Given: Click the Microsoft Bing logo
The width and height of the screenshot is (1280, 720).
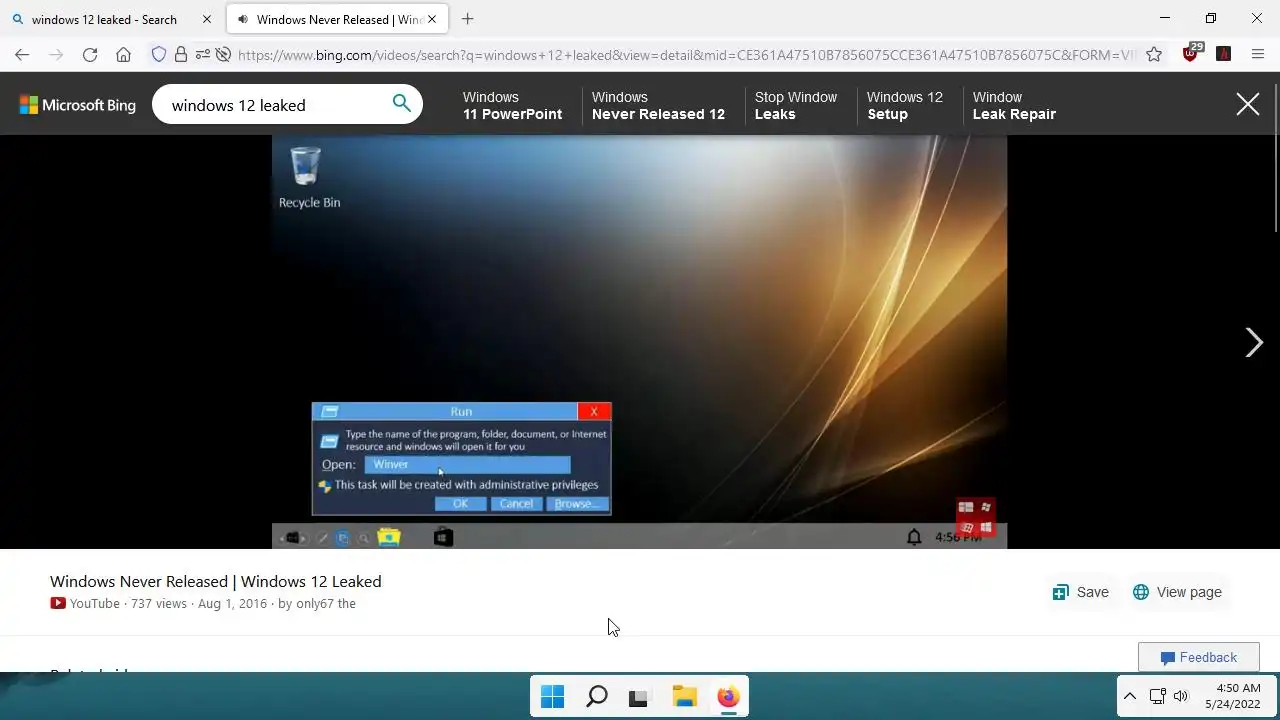Looking at the screenshot, I should pos(78,105).
